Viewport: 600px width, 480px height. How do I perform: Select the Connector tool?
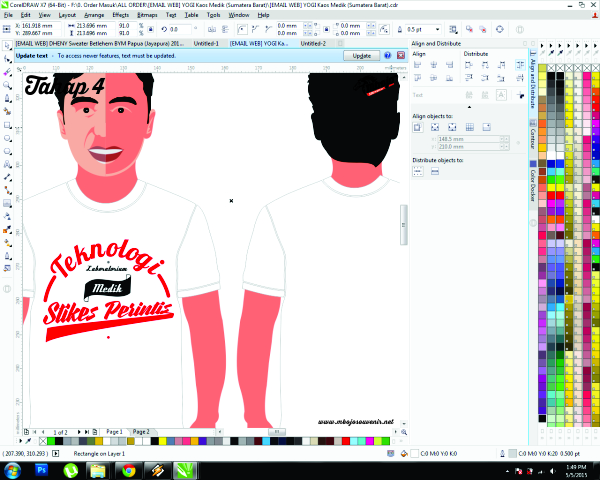tap(7, 190)
